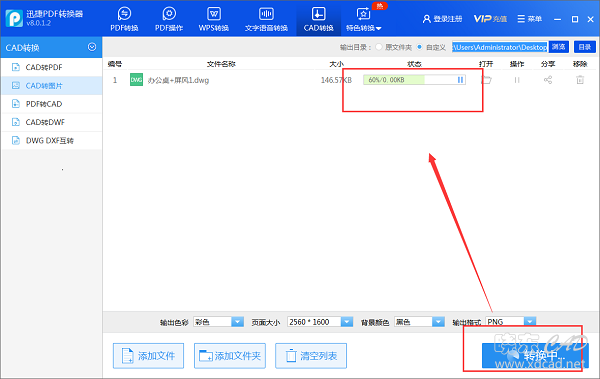Viewport: 600px width, 379px height.
Task: Expand the 特色转换 dropdown tab
Action: tap(364, 19)
